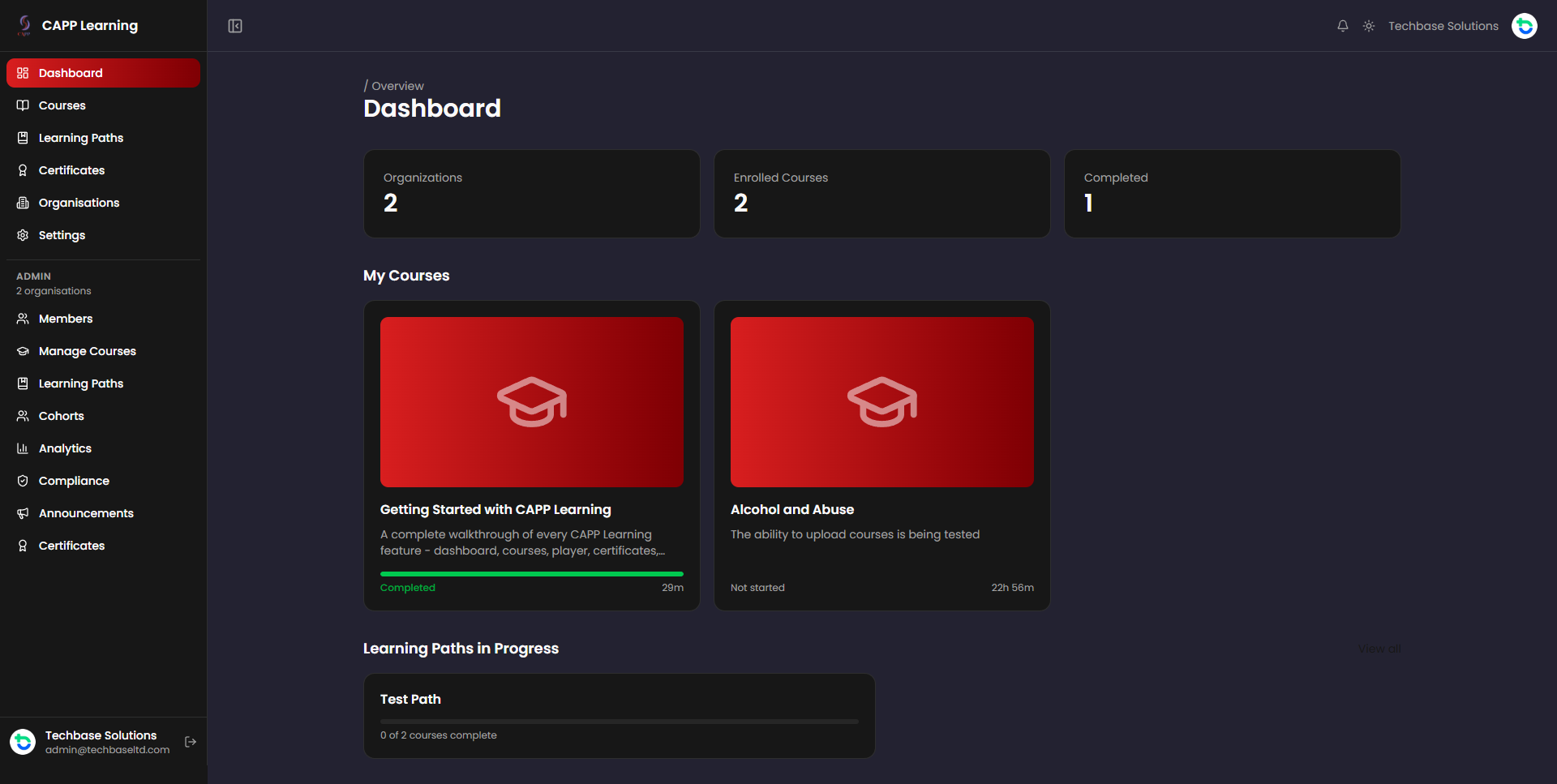Click the Compliance shield icon

click(x=23, y=481)
